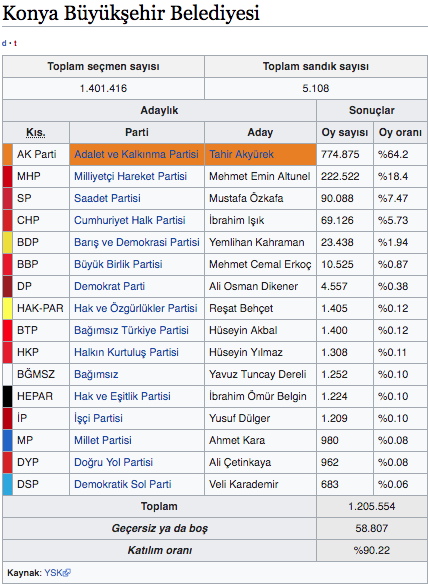Open Demokratik Sol Parti link

(123, 484)
